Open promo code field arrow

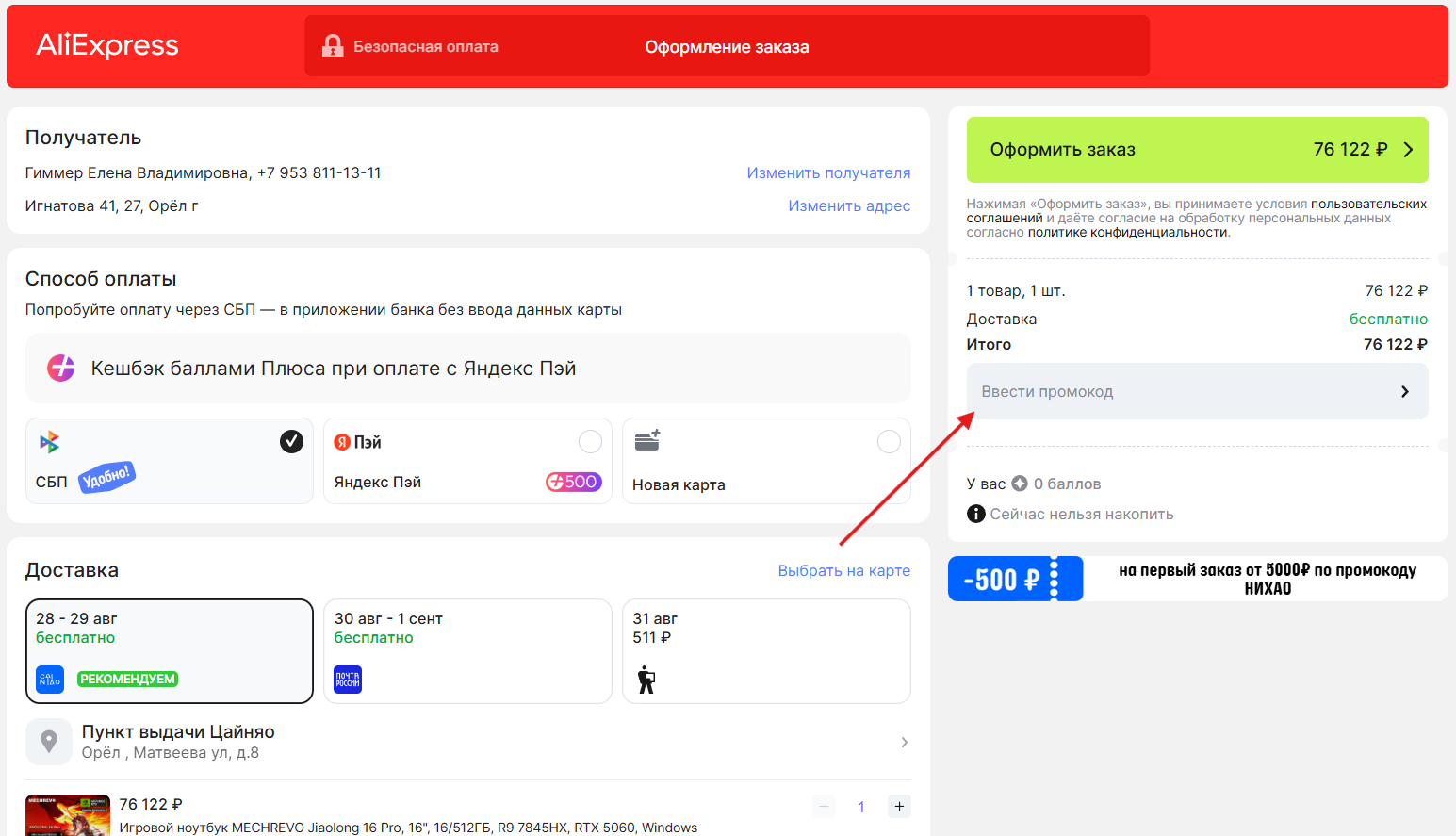(x=1405, y=391)
